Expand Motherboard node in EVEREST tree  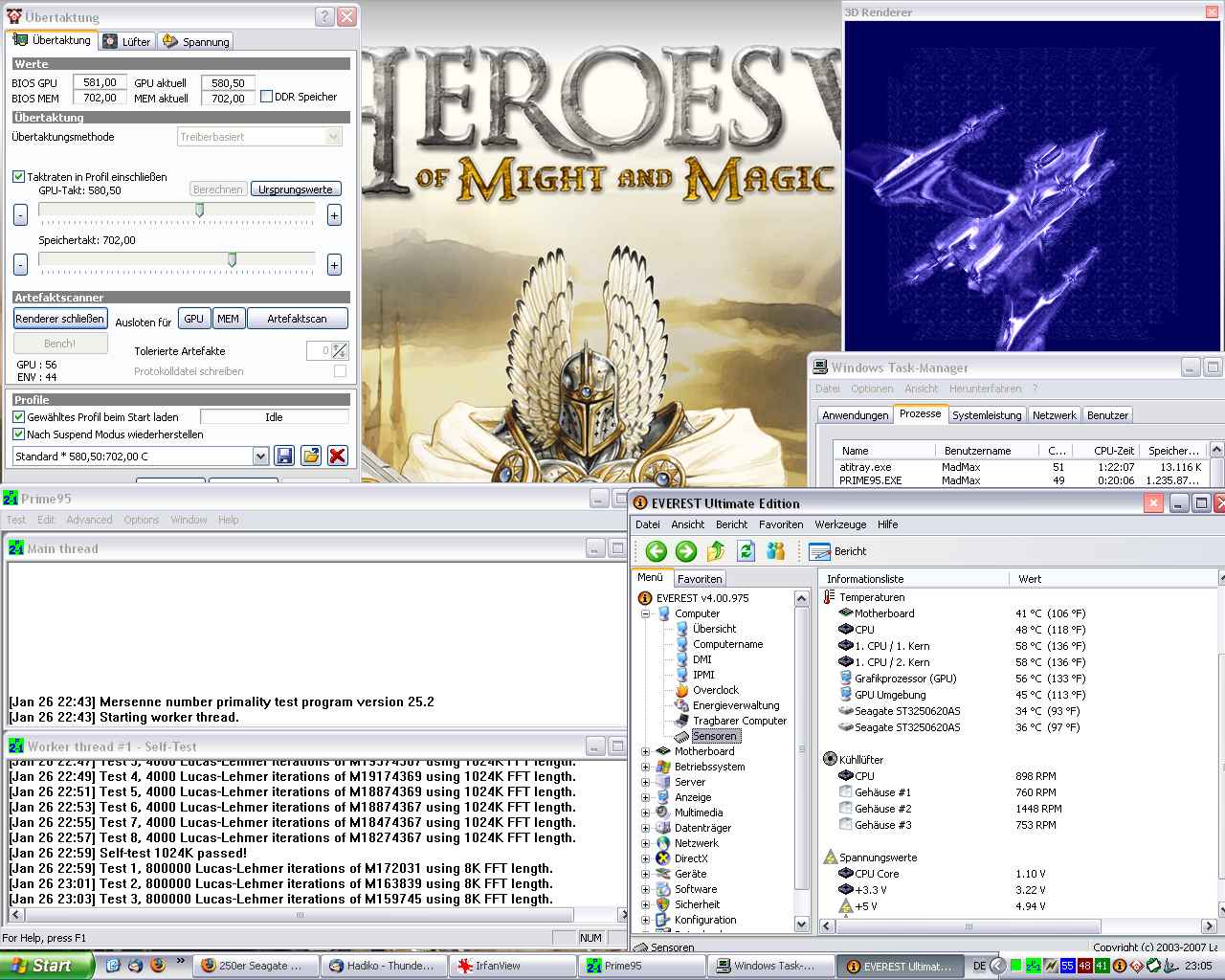(646, 751)
